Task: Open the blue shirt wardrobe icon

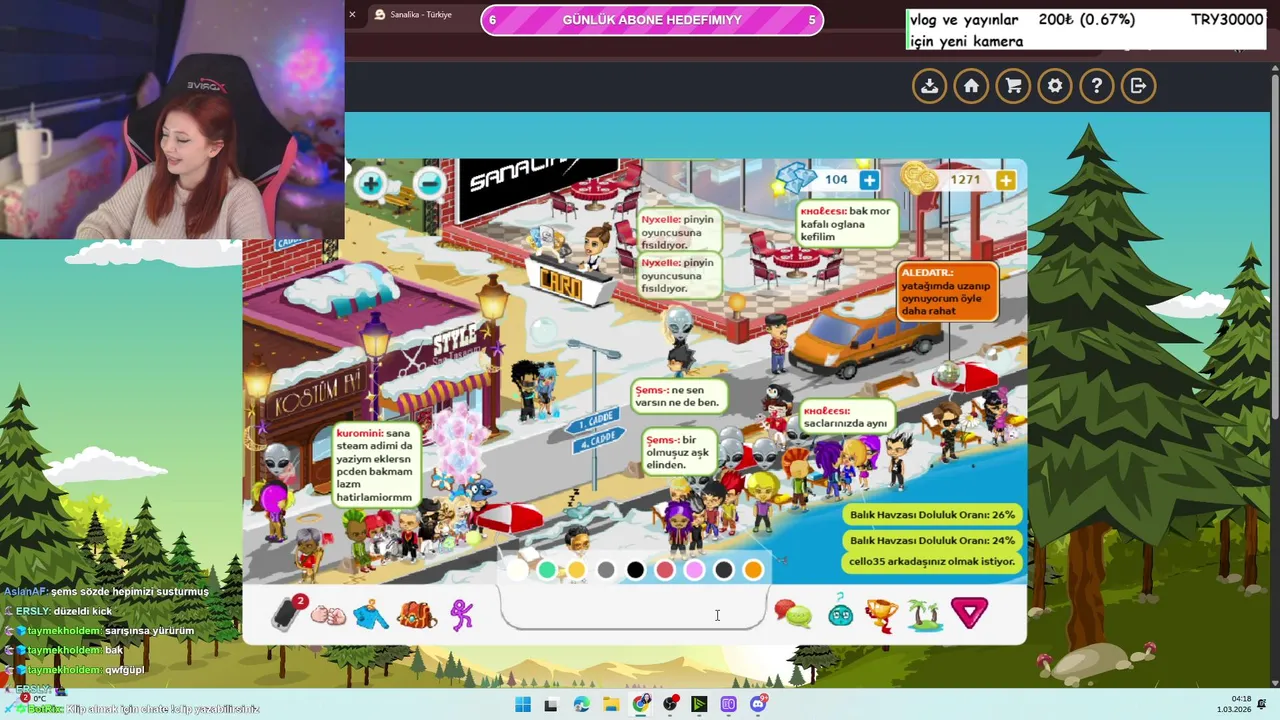Action: pos(371,614)
